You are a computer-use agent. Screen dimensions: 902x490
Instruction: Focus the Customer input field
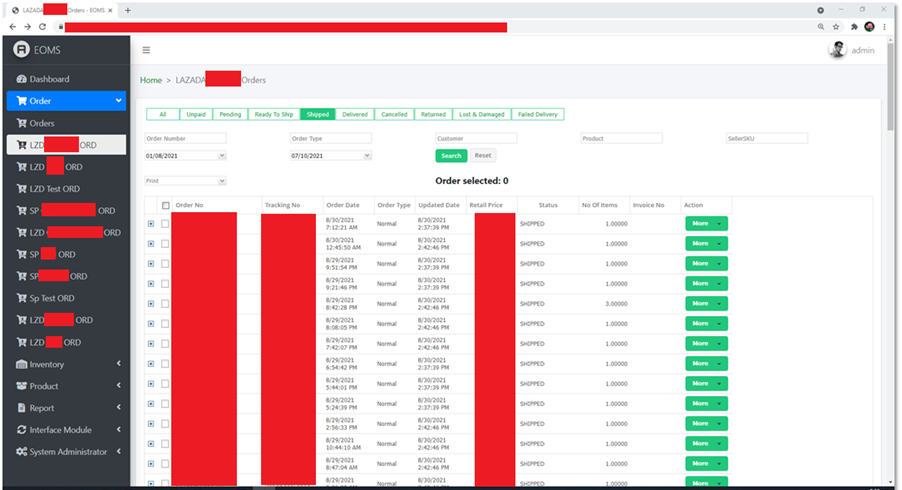click(476, 139)
